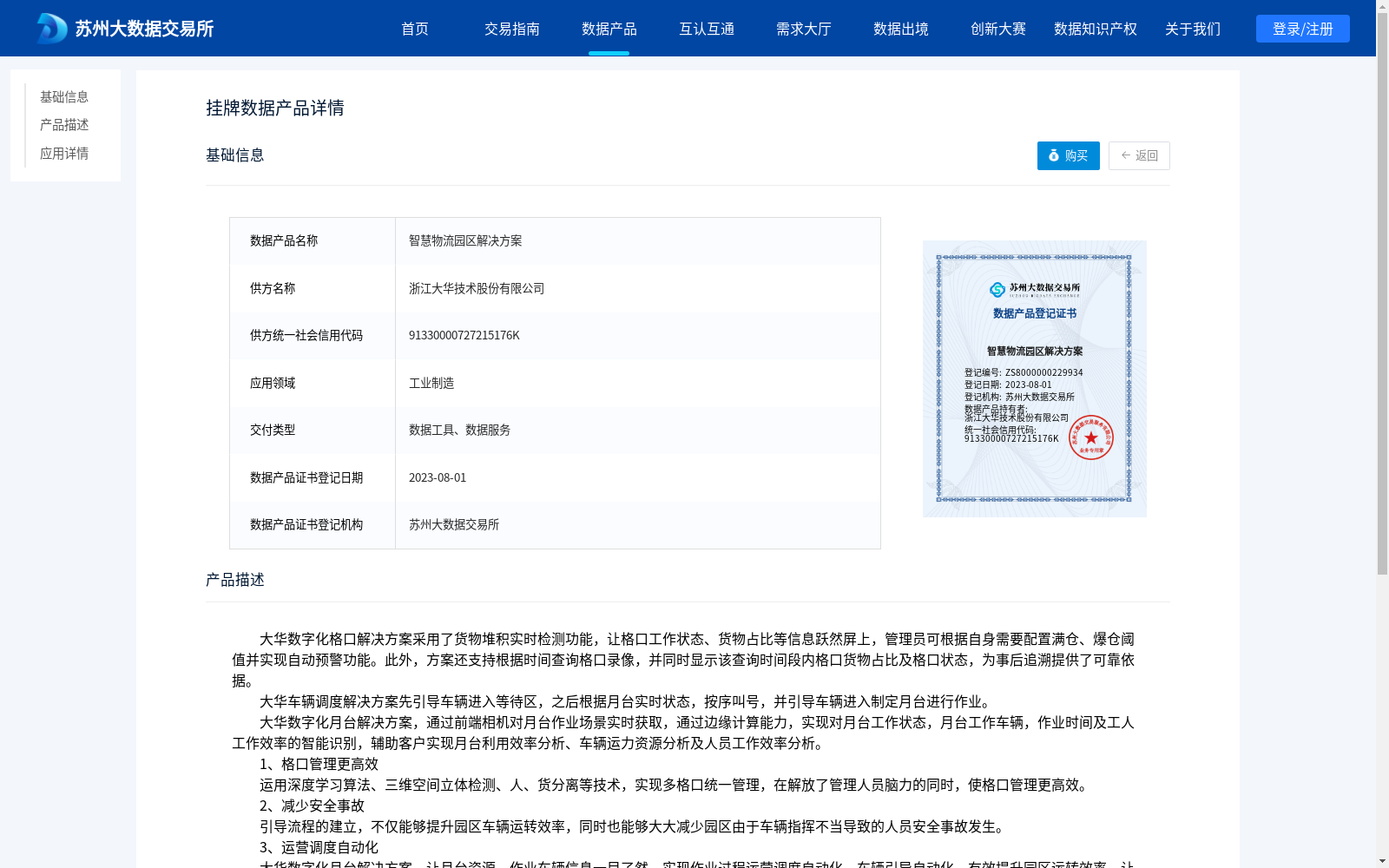
Task: Click the 3、运营调度自动化 description line
Action: 319,847
